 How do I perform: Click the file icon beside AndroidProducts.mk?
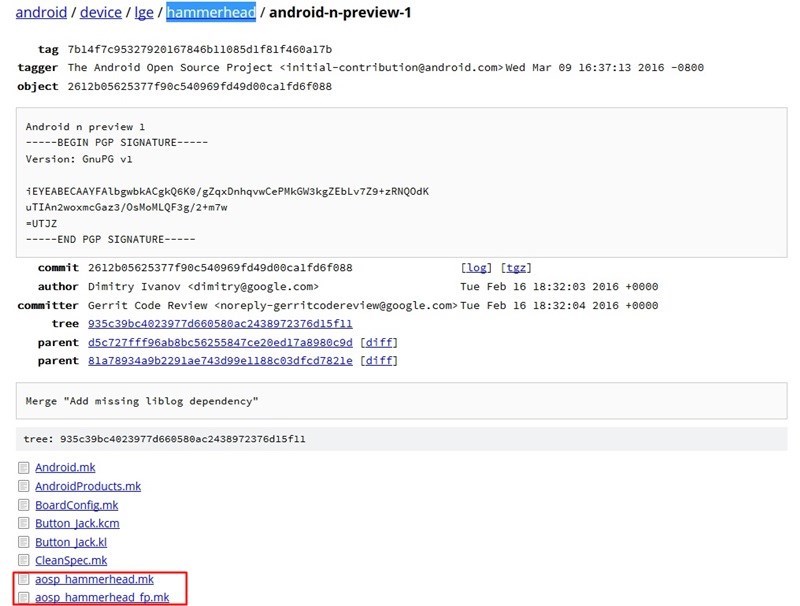(x=23, y=486)
